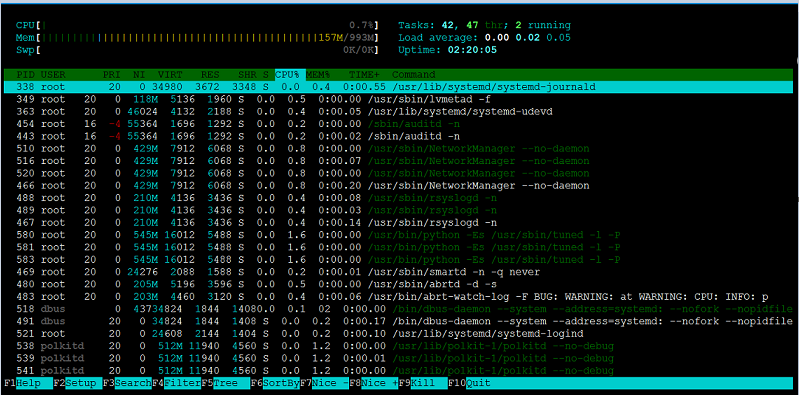
Task: Select the NetworkManager row with PID 516
Action: [x=399, y=161]
